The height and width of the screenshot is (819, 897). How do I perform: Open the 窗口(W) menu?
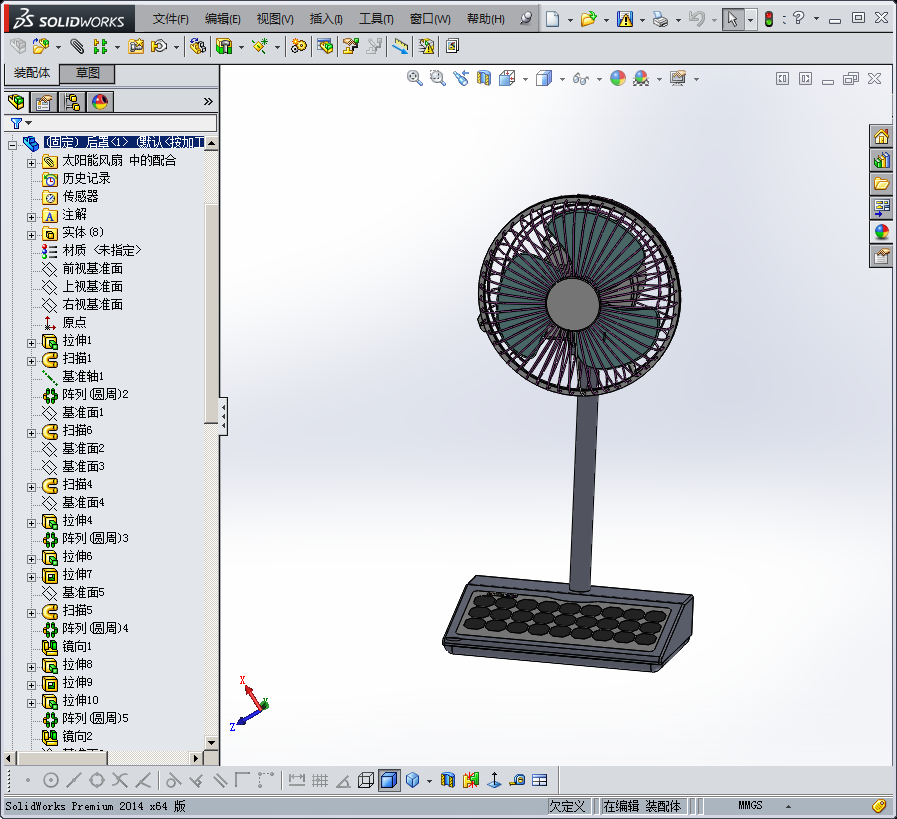[x=430, y=19]
